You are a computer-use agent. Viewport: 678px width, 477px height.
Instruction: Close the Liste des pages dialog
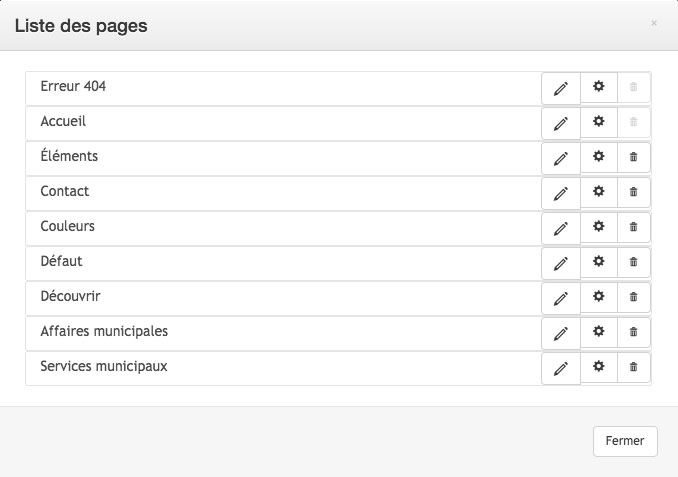pyautogui.click(x=654, y=23)
